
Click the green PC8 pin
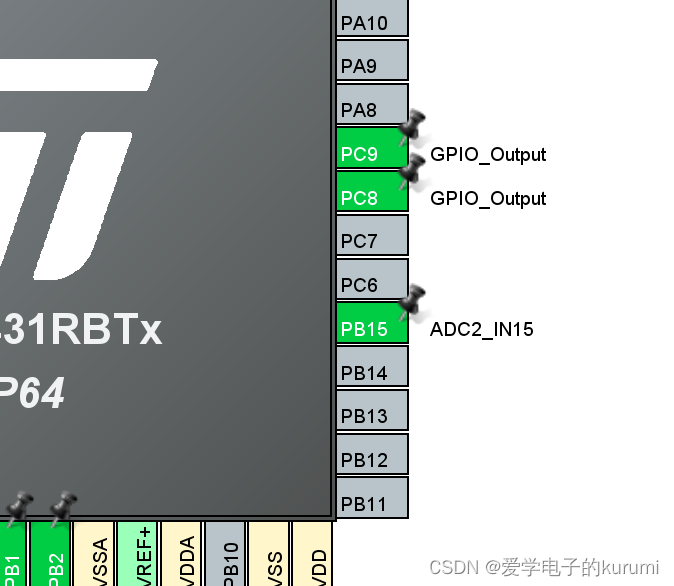[x=372, y=191]
